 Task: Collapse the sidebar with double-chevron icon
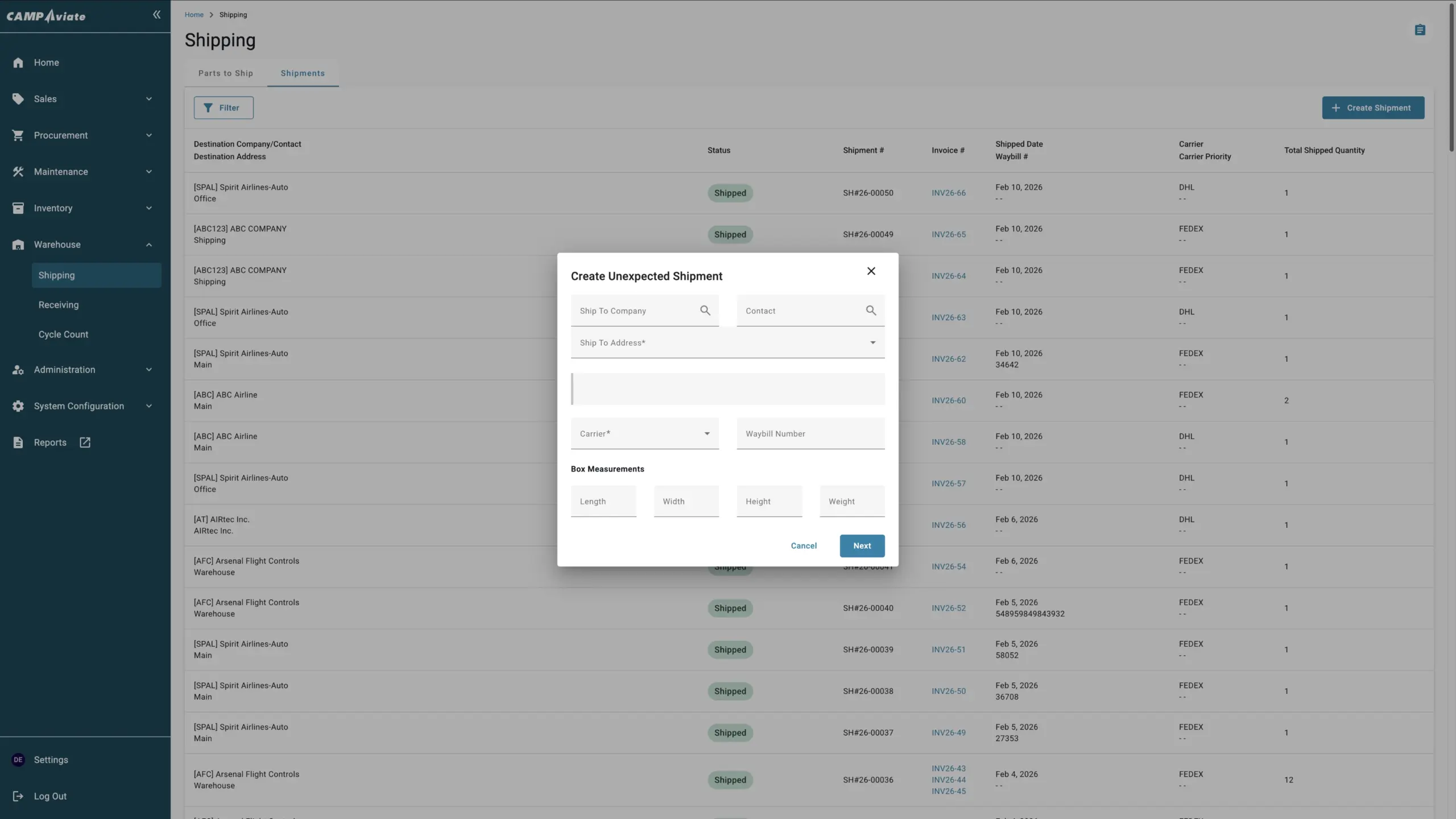[x=156, y=15]
